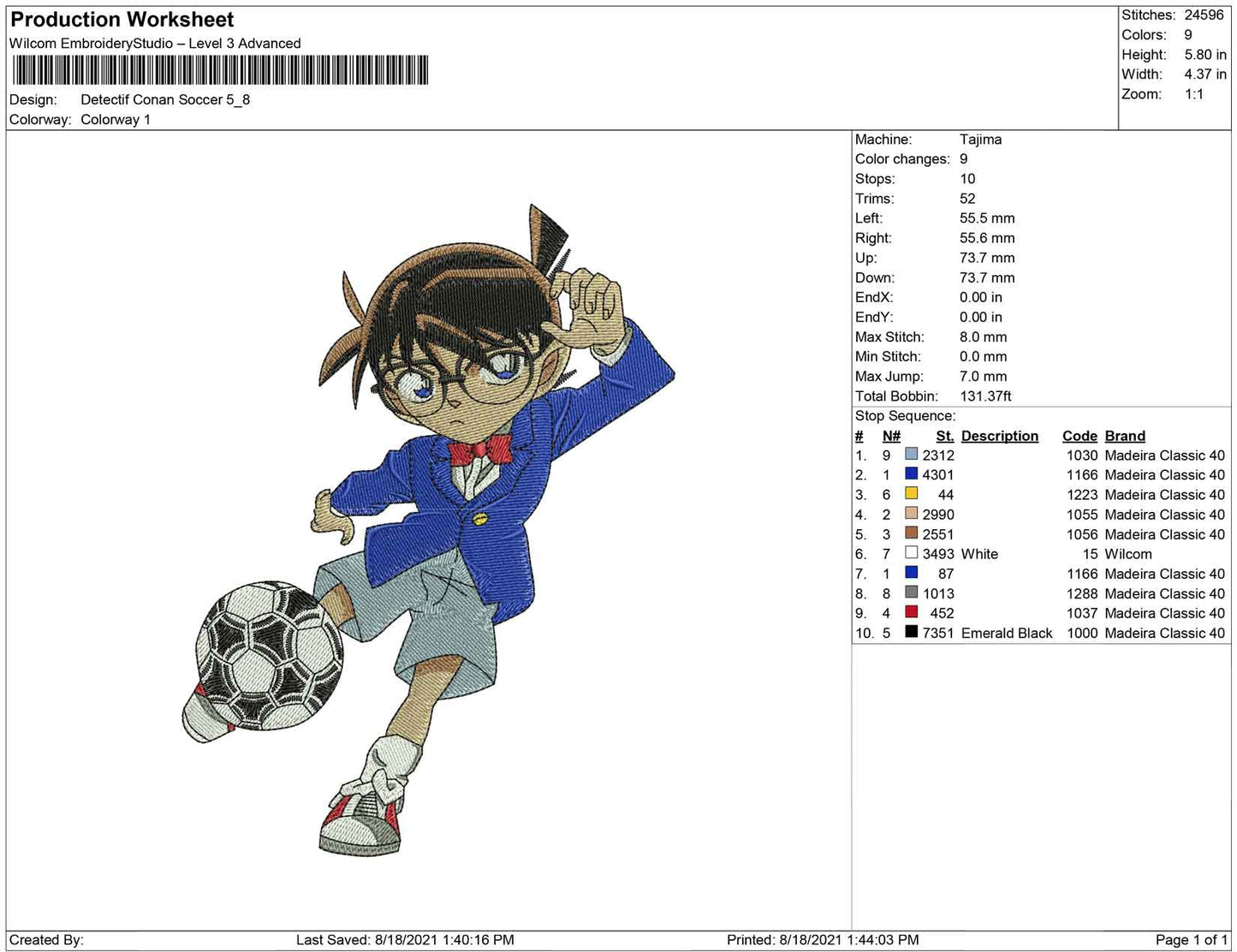This screenshot has width=1237, height=952.
Task: Click the 'Last Saved: 8/18/2021 1:40:16 PM' text
Action: 405,940
